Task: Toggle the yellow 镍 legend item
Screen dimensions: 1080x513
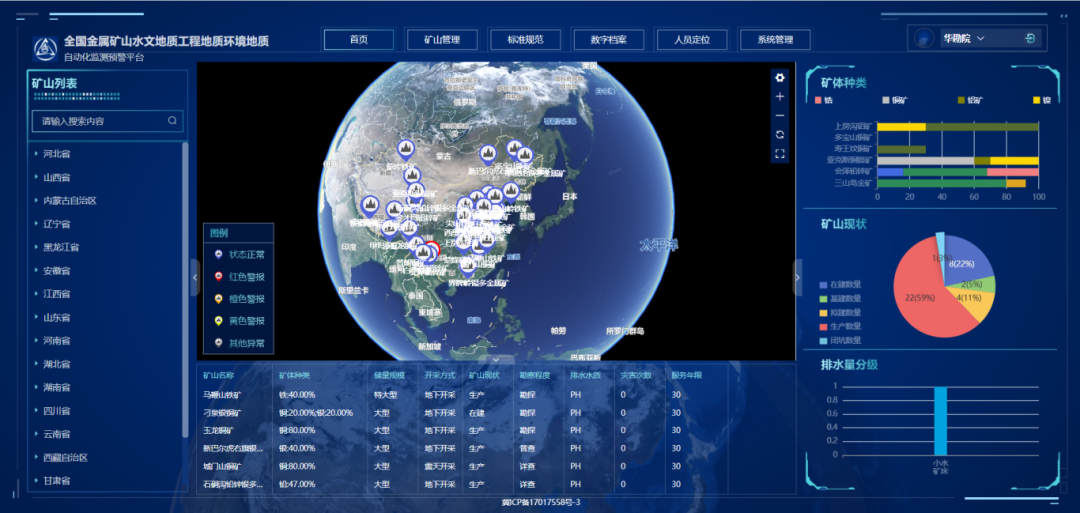Action: 1041,100
